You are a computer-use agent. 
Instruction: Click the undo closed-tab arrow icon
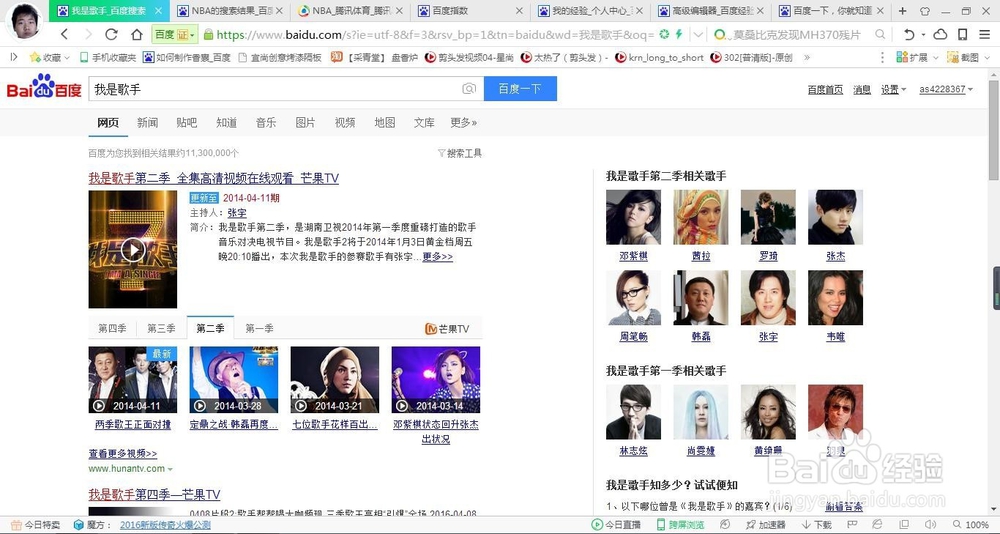(x=909, y=34)
